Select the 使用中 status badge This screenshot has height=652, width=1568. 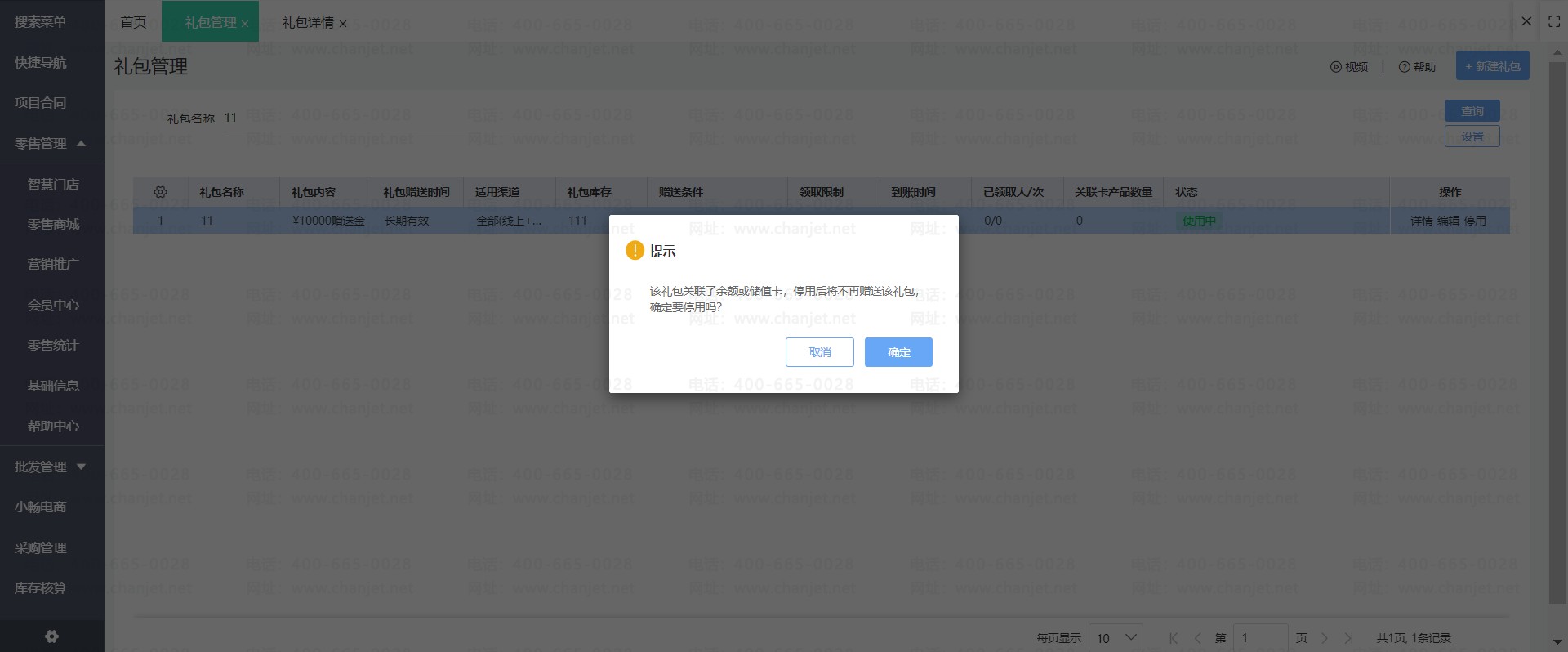pos(1199,221)
